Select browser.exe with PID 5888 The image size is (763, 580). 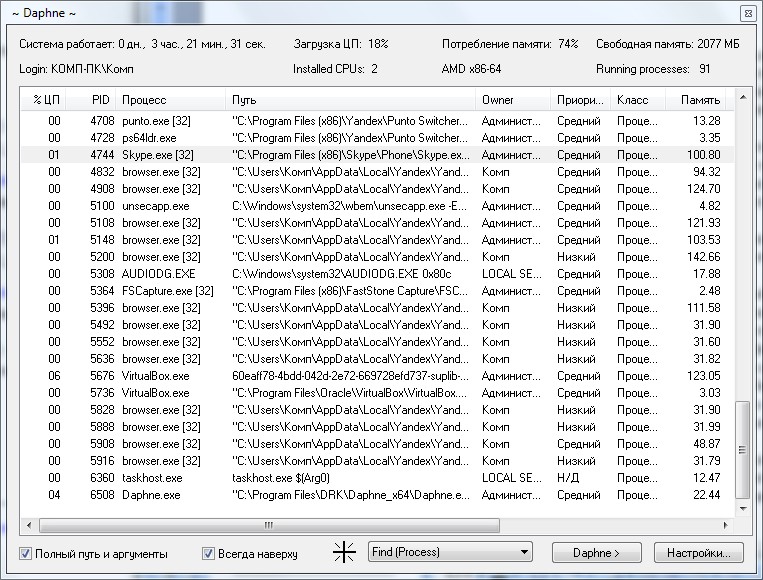pos(377,427)
